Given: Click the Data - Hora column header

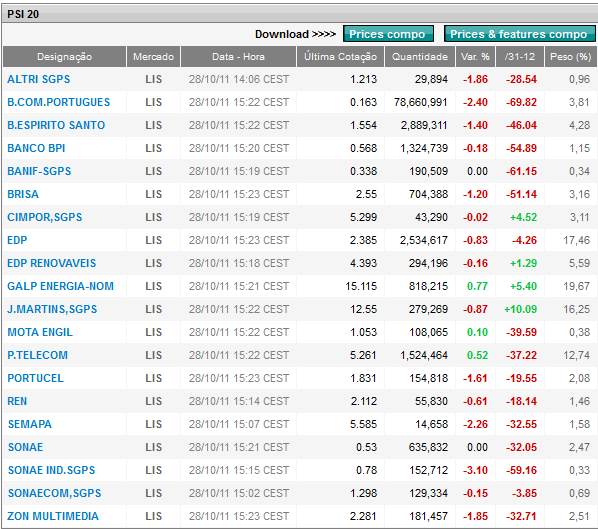Looking at the screenshot, I should point(238,57).
